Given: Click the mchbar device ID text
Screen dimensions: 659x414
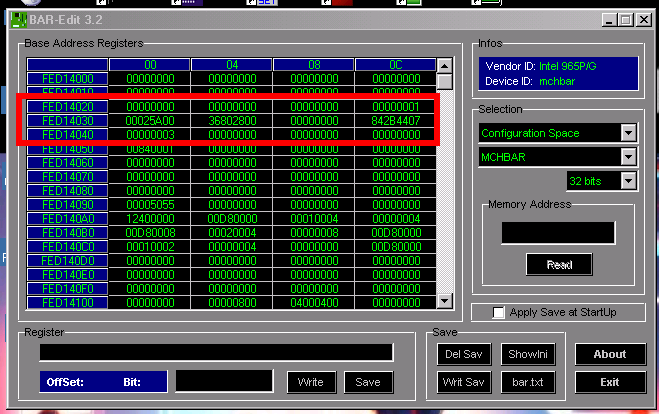Looking at the screenshot, I should pyautogui.click(x=557, y=81).
